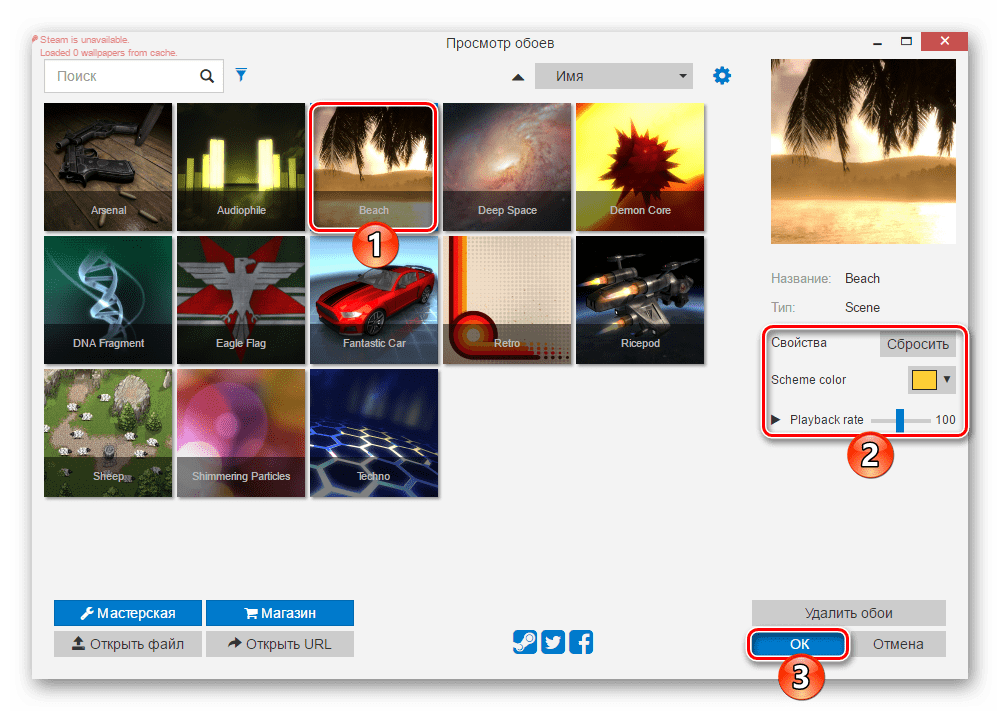
Task: Open the Имя sort dropdown
Action: 613,77
